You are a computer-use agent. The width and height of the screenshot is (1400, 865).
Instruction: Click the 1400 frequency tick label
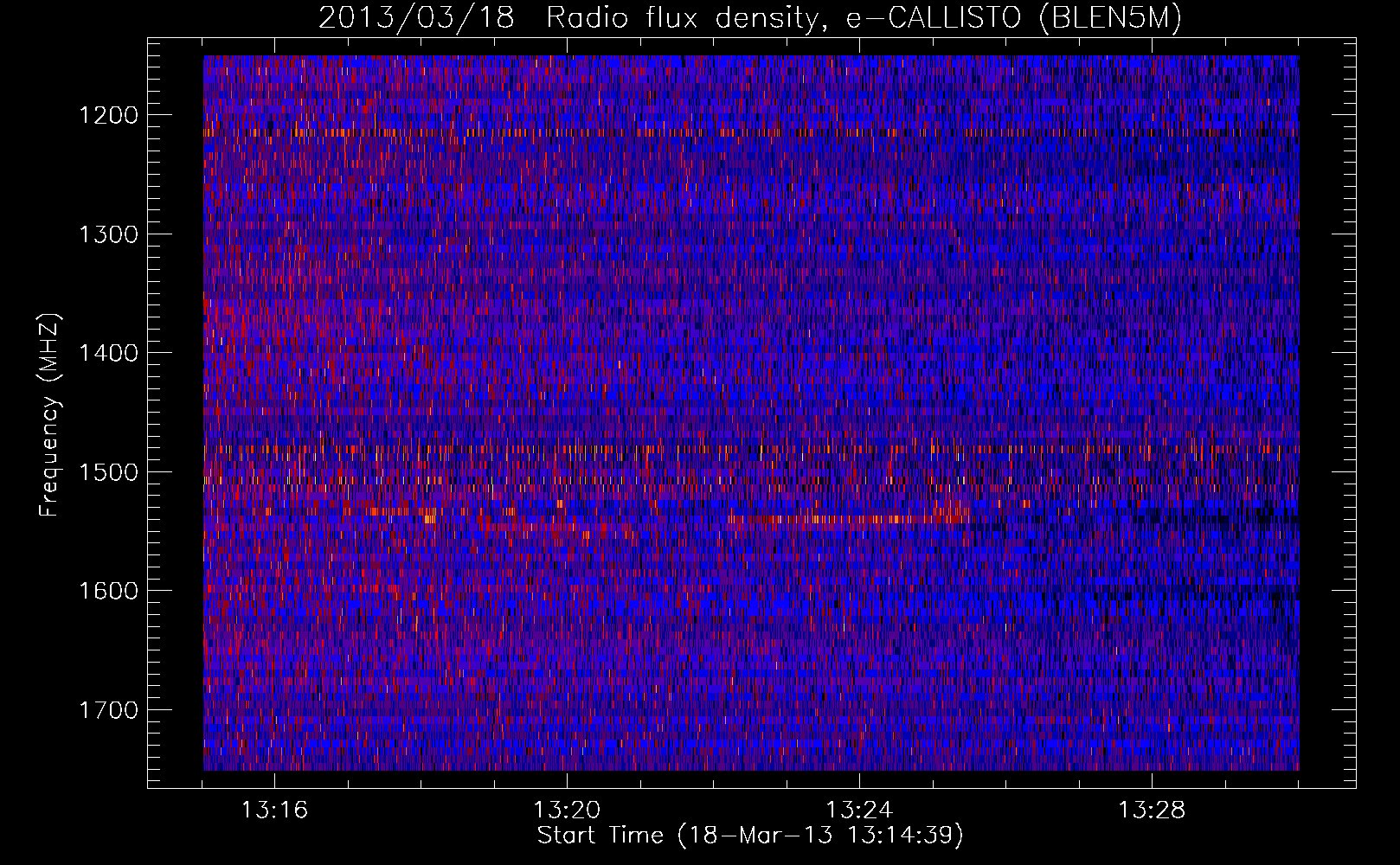(x=108, y=353)
